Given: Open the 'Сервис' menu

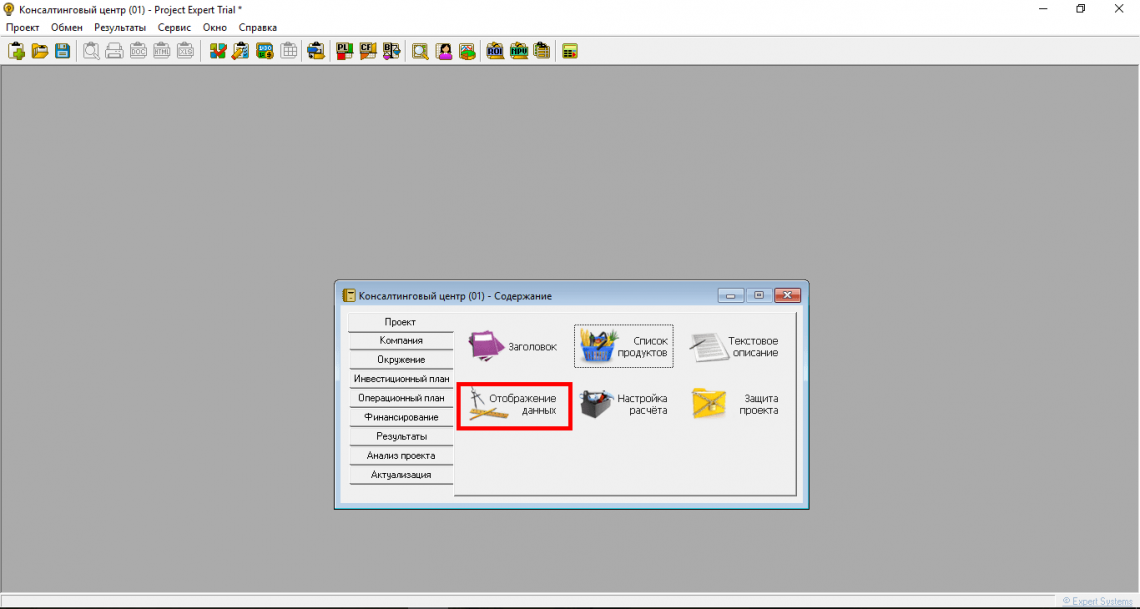Looking at the screenshot, I should coord(174,27).
